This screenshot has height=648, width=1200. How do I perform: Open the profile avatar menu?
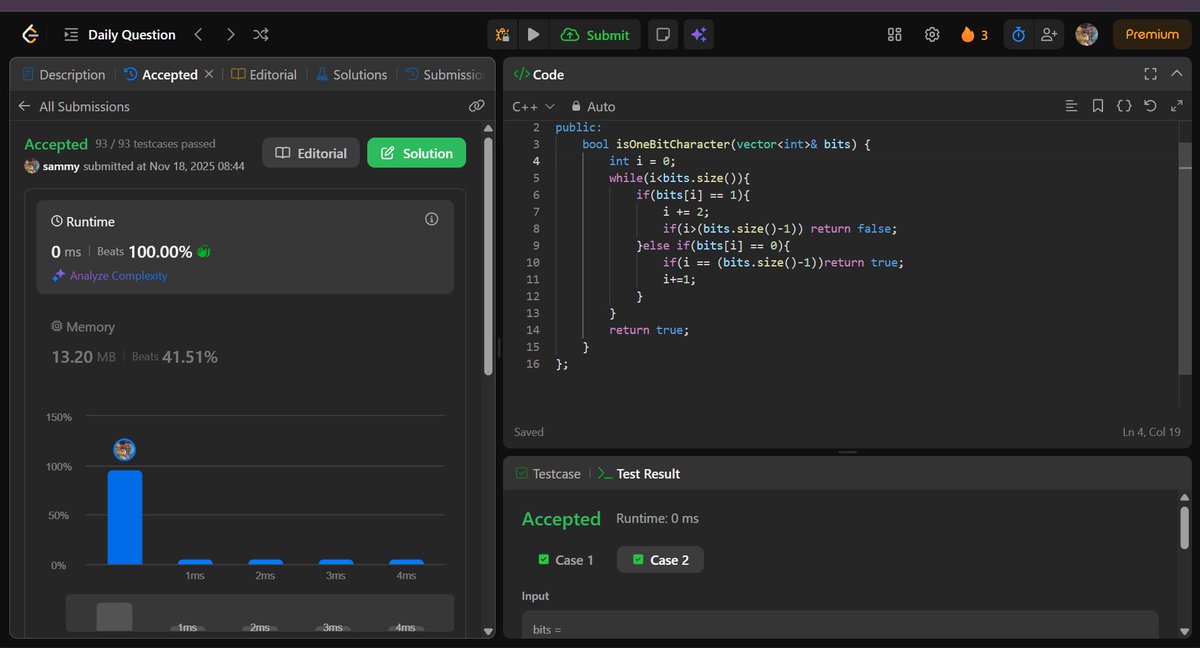1087,34
